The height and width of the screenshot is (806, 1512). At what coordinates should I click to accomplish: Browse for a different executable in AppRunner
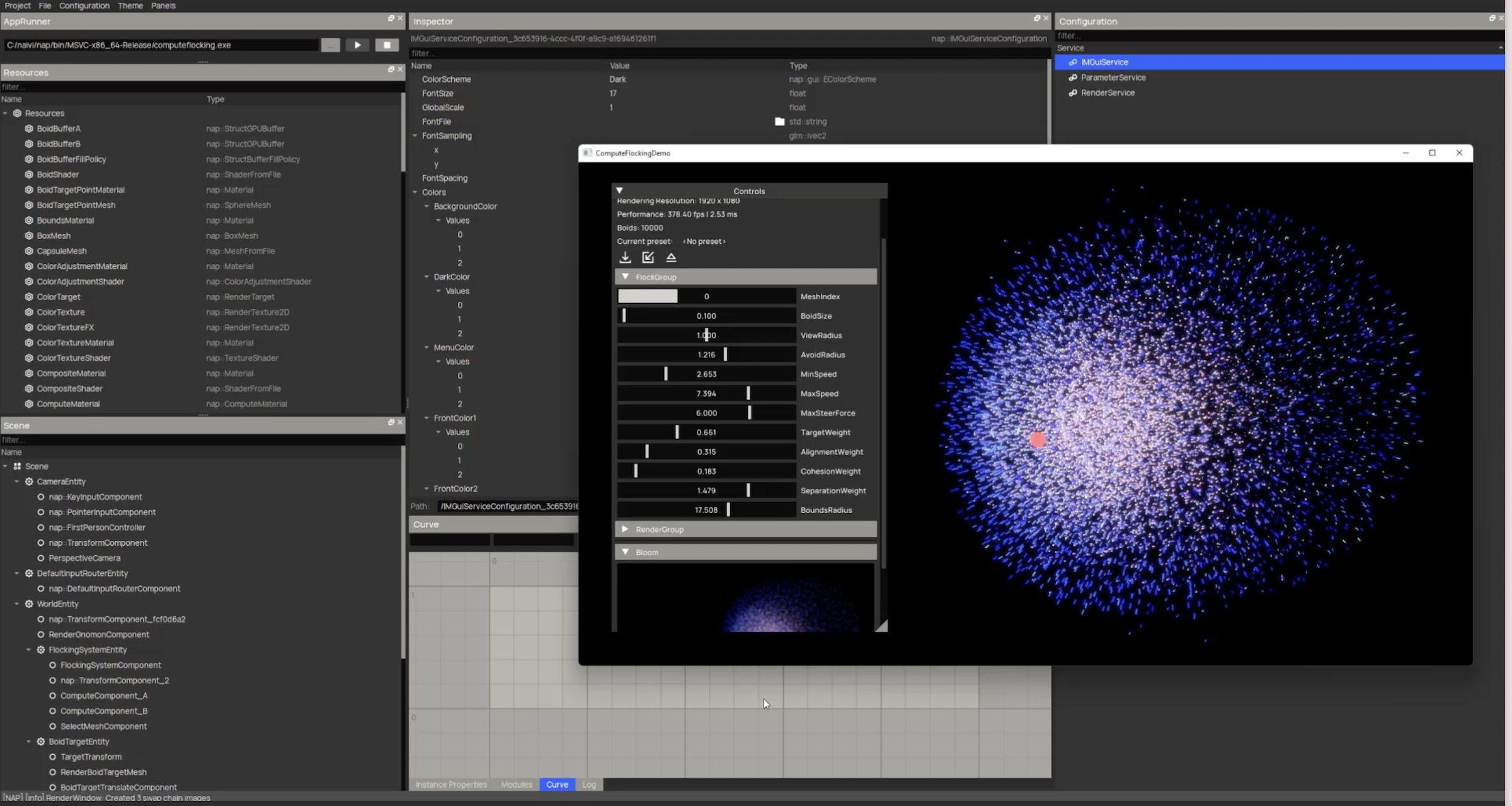(x=330, y=45)
